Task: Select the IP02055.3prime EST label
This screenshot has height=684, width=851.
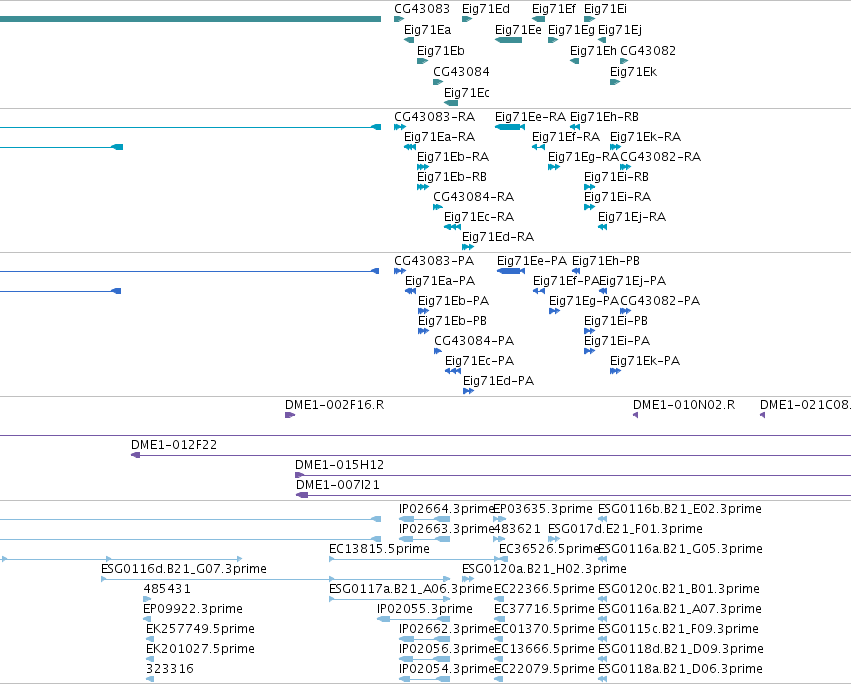Action: 424,610
